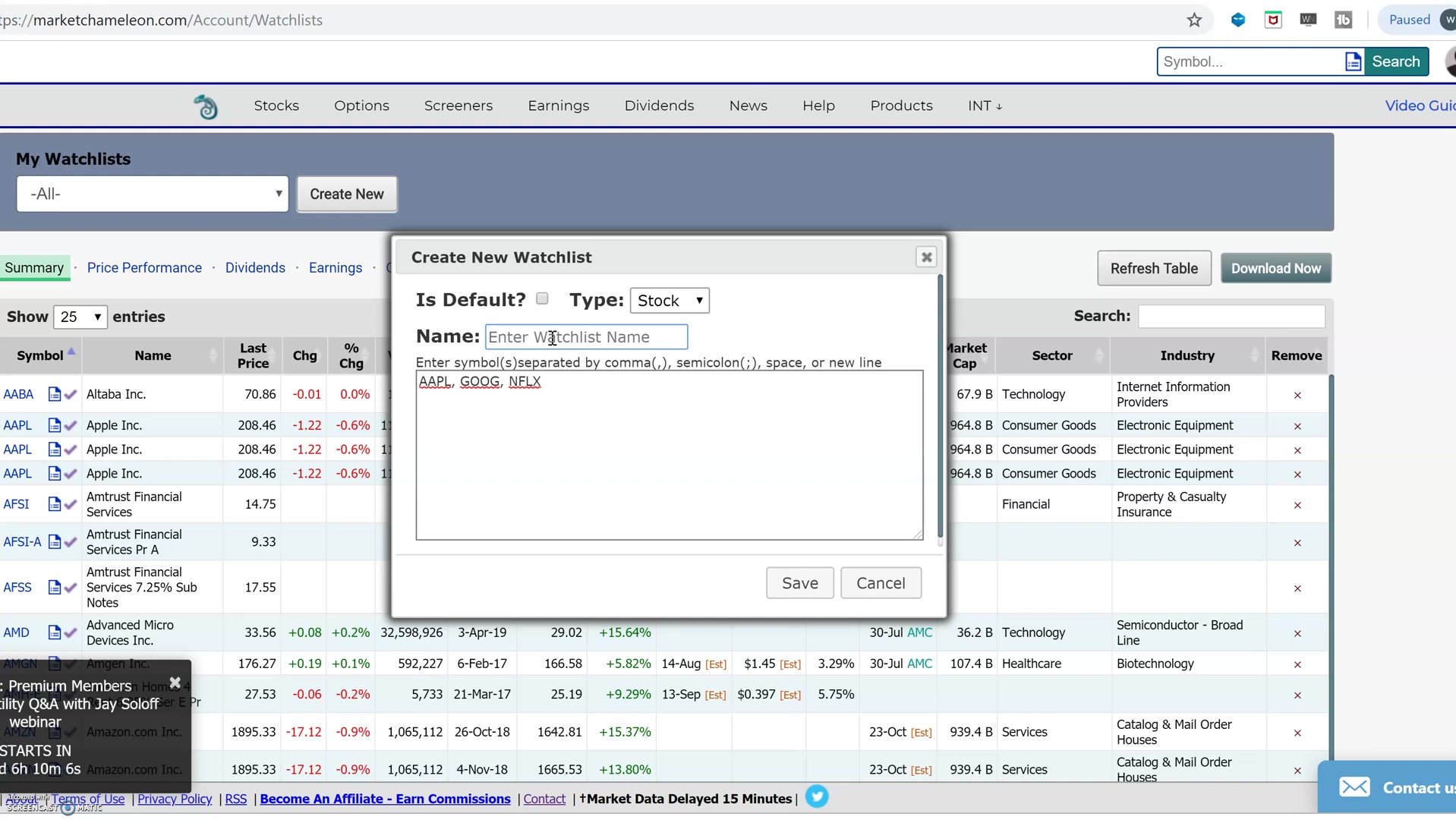Click the MarketChameleon chameleon logo
The width and height of the screenshot is (1456, 820).
click(206, 106)
